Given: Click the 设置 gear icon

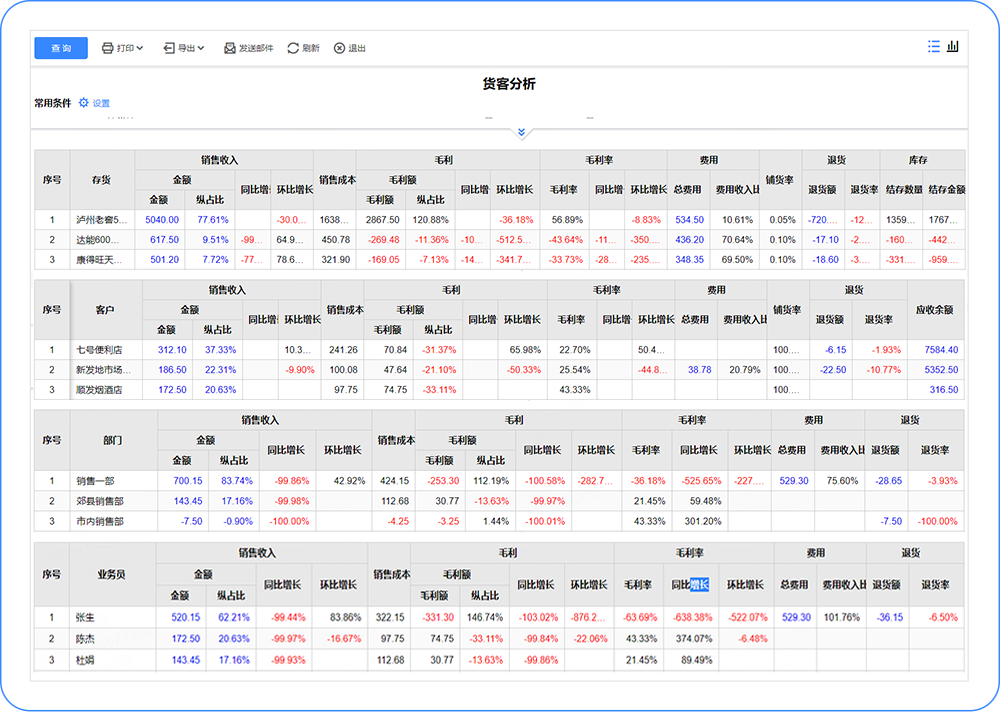Looking at the screenshot, I should [x=84, y=103].
